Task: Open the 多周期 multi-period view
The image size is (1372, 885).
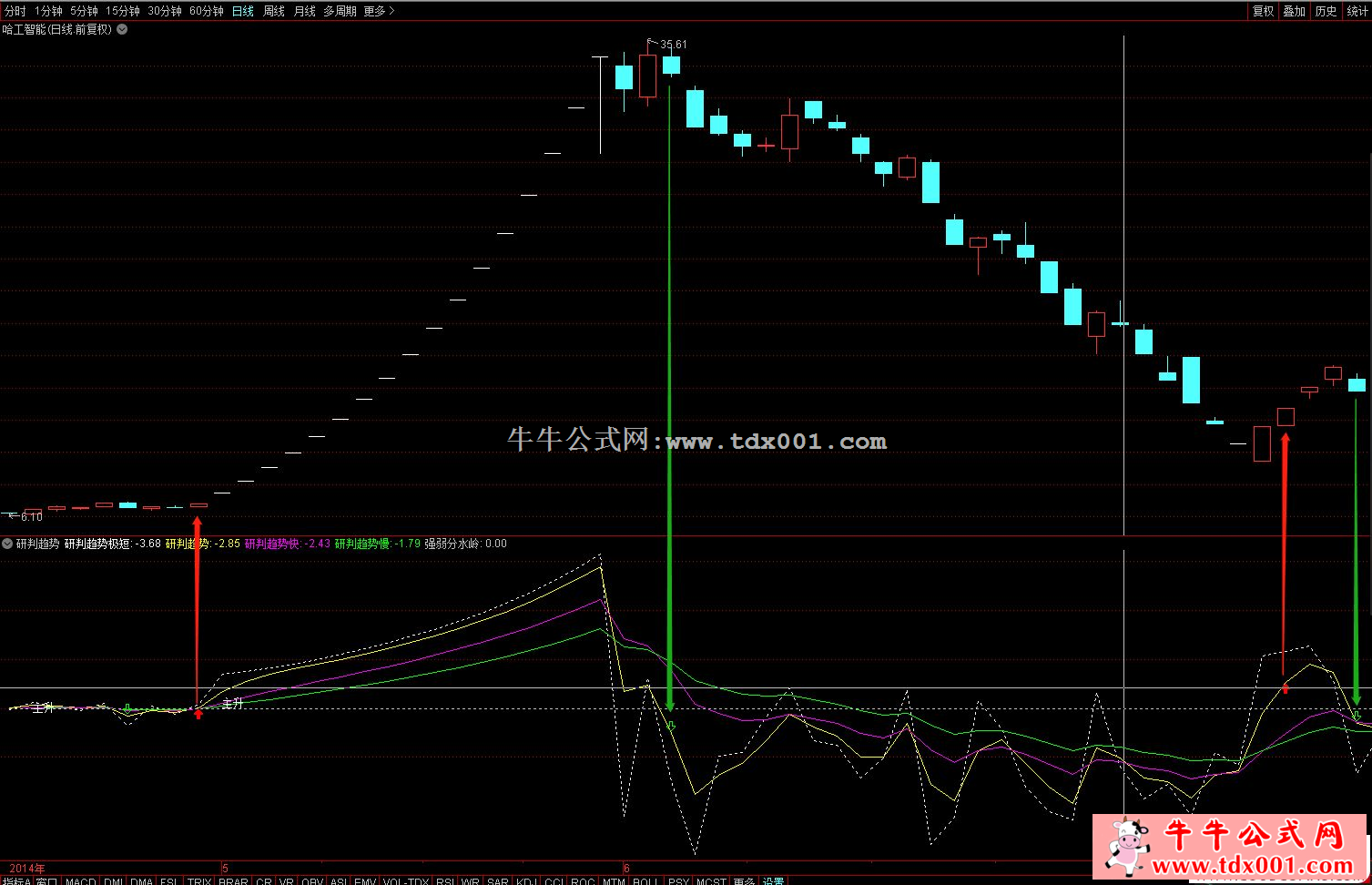Action: pos(340,11)
